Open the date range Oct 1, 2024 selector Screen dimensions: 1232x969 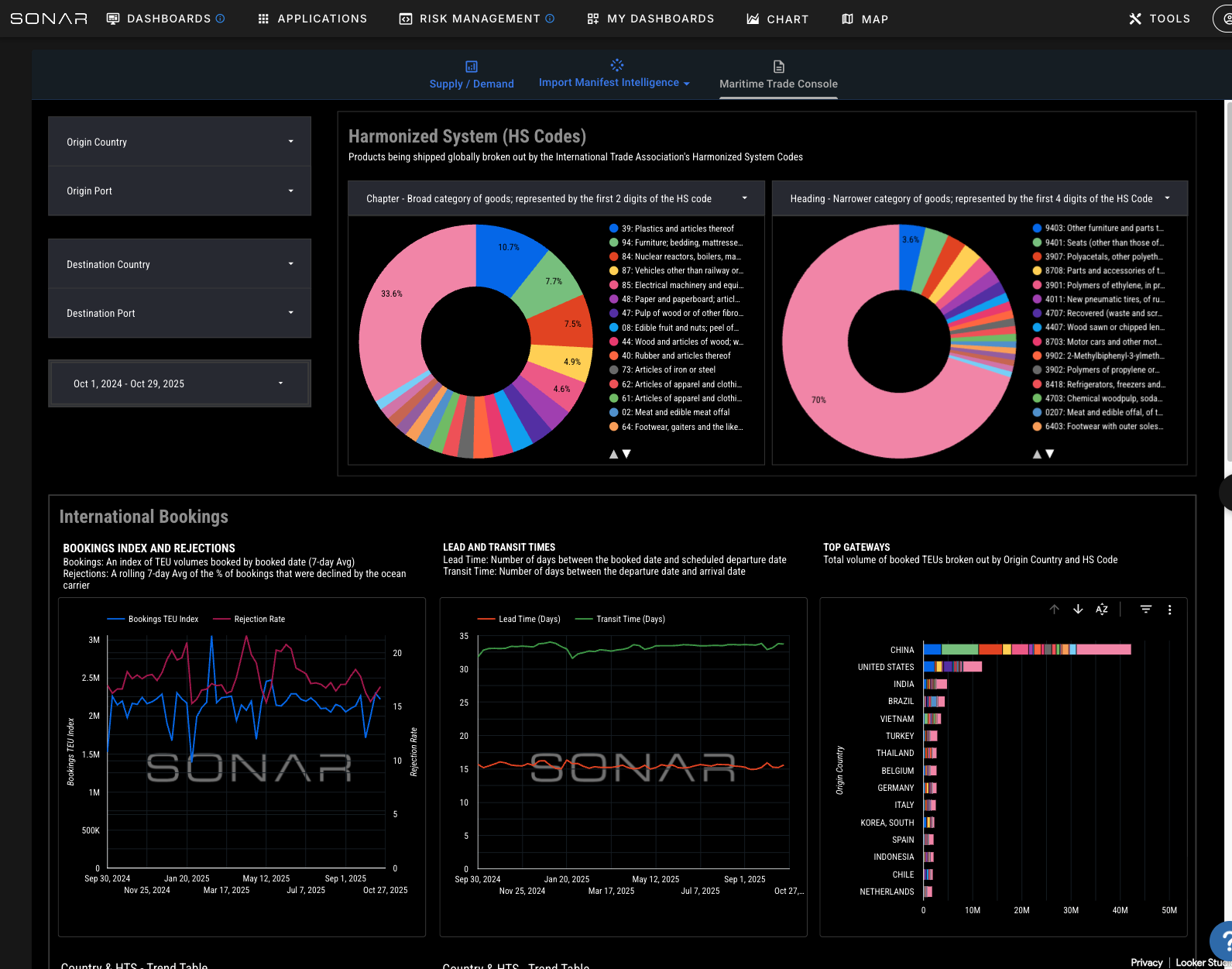click(180, 383)
